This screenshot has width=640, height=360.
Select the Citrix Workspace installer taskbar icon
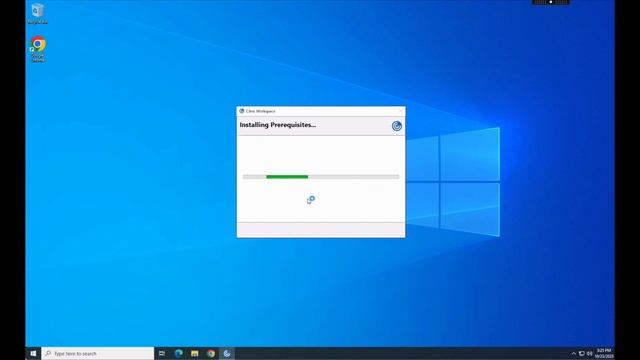227,353
